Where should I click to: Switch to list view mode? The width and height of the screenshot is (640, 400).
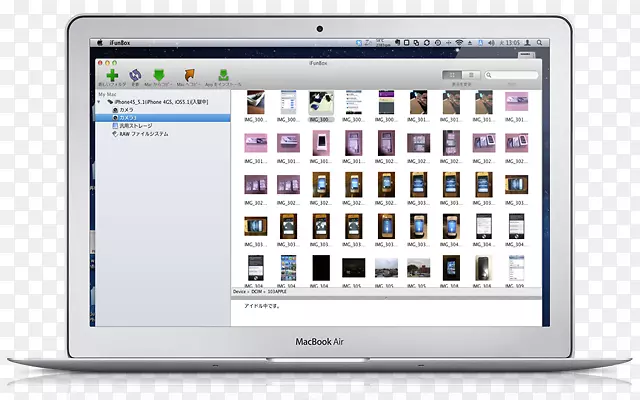click(x=470, y=75)
